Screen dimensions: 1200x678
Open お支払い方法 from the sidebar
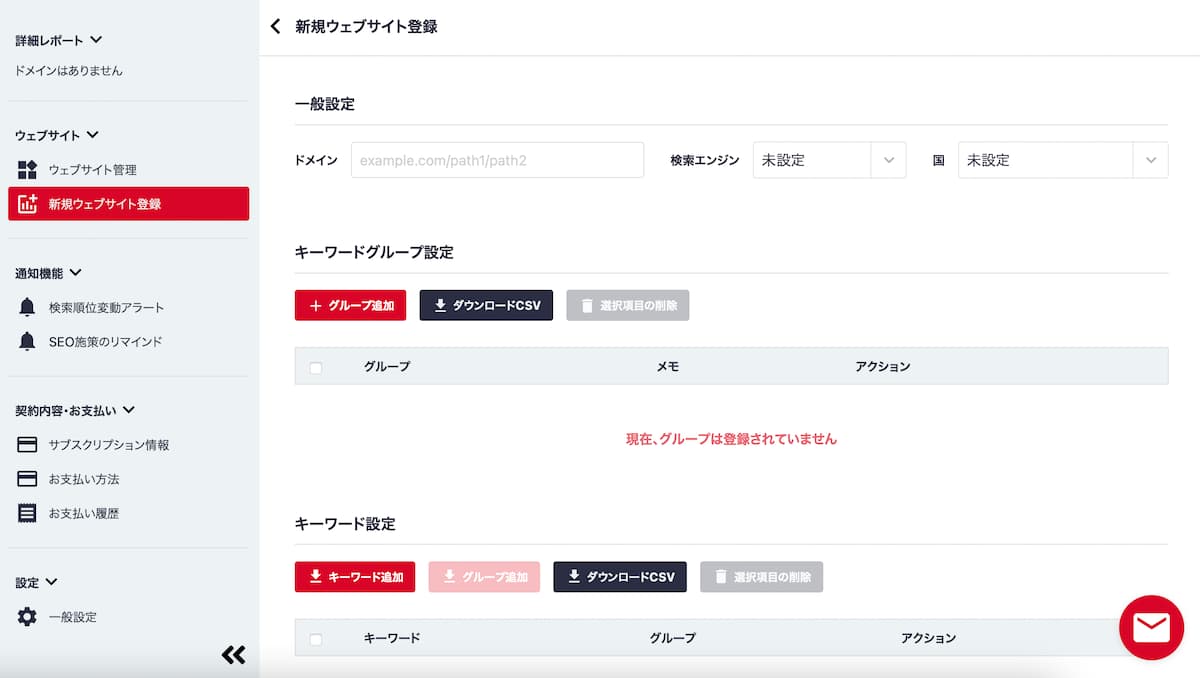pyautogui.click(x=98, y=479)
